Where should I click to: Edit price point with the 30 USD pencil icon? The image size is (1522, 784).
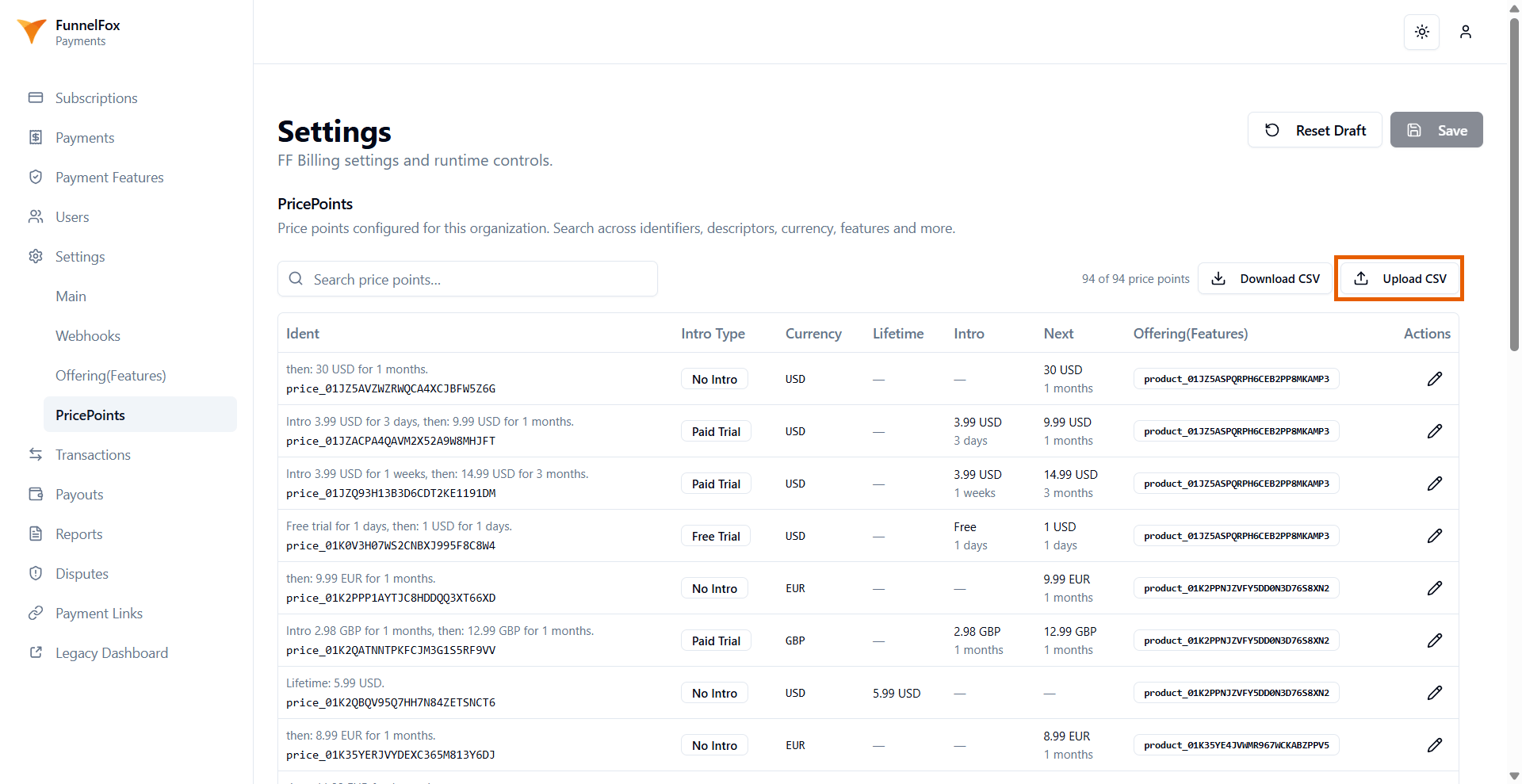(x=1435, y=379)
